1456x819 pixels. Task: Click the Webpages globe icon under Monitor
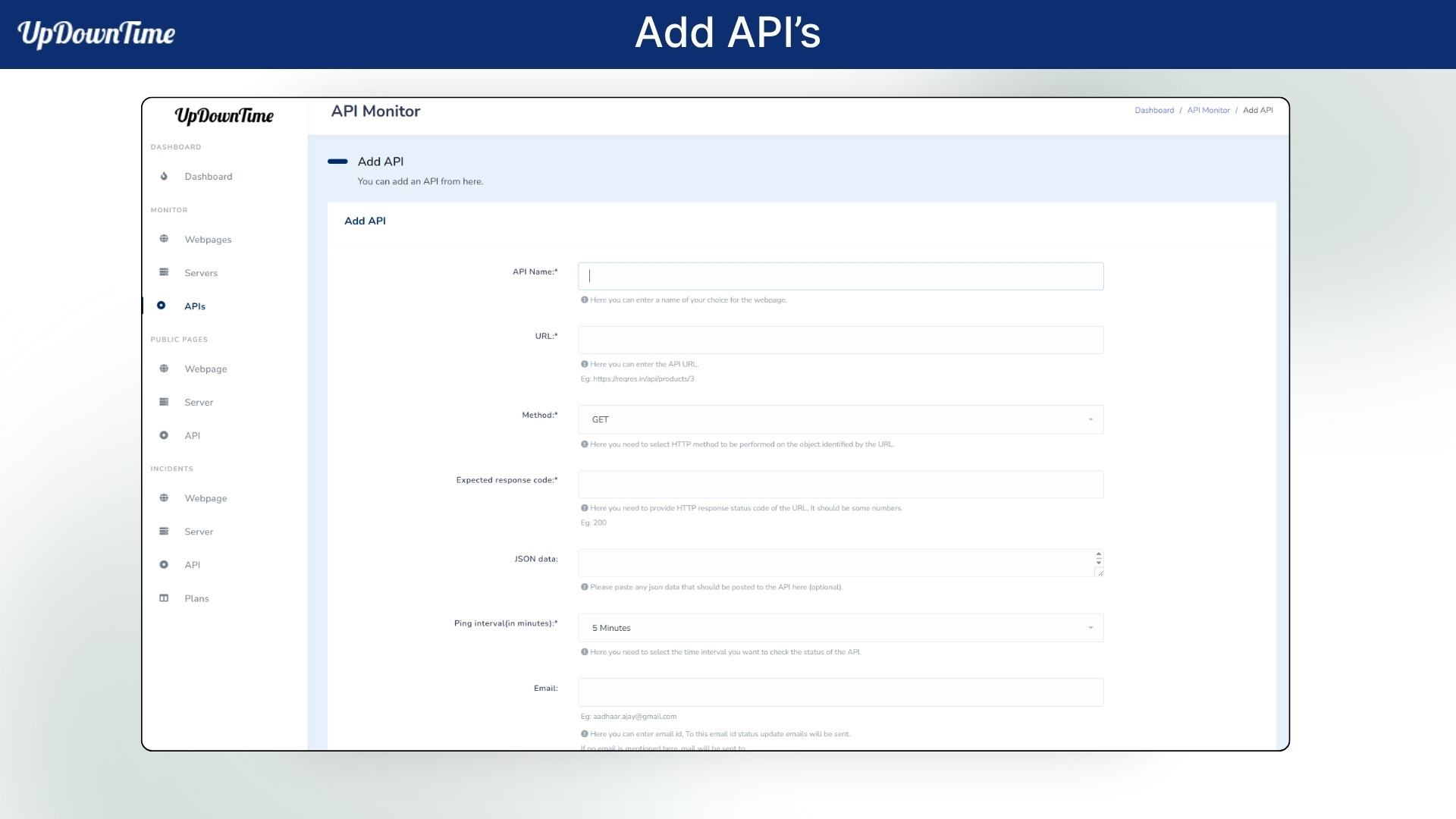coord(164,239)
